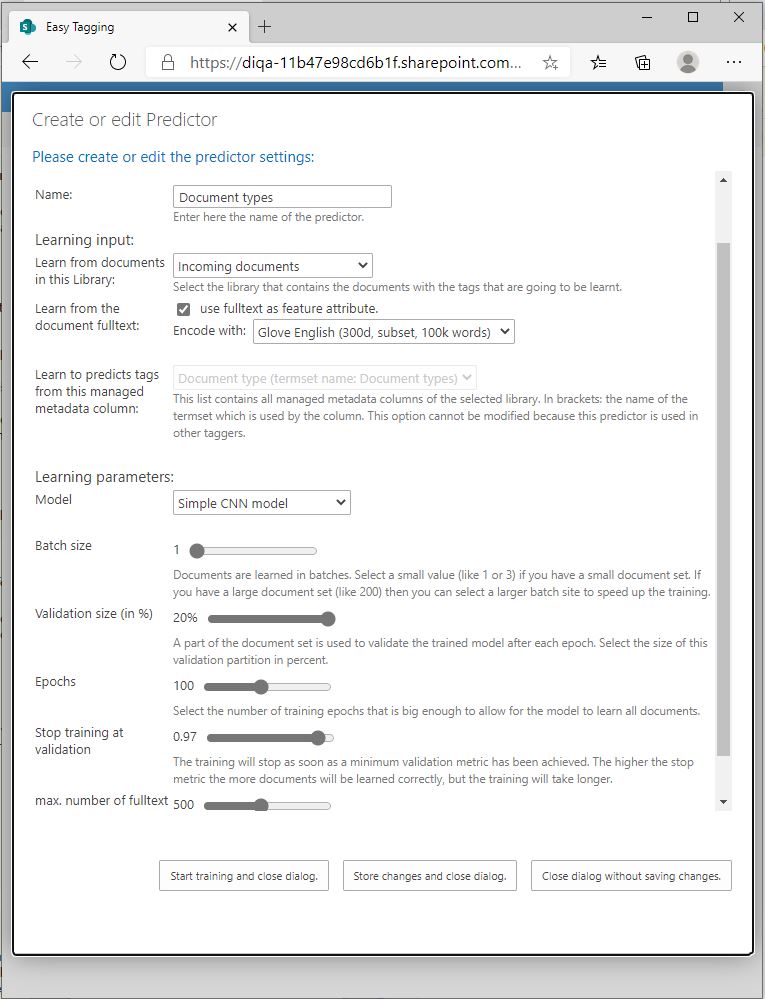Click the Name field containing Document types
Image resolution: width=765 pixels, height=999 pixels.
click(282, 197)
